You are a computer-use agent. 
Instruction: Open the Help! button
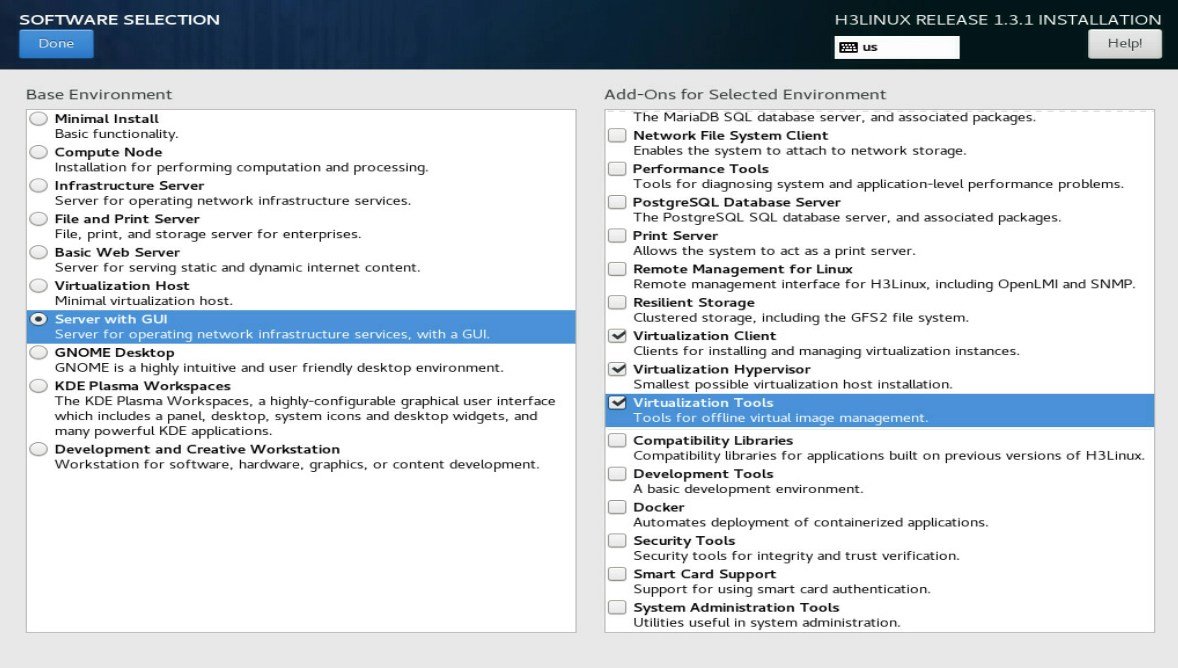pyautogui.click(x=1125, y=44)
